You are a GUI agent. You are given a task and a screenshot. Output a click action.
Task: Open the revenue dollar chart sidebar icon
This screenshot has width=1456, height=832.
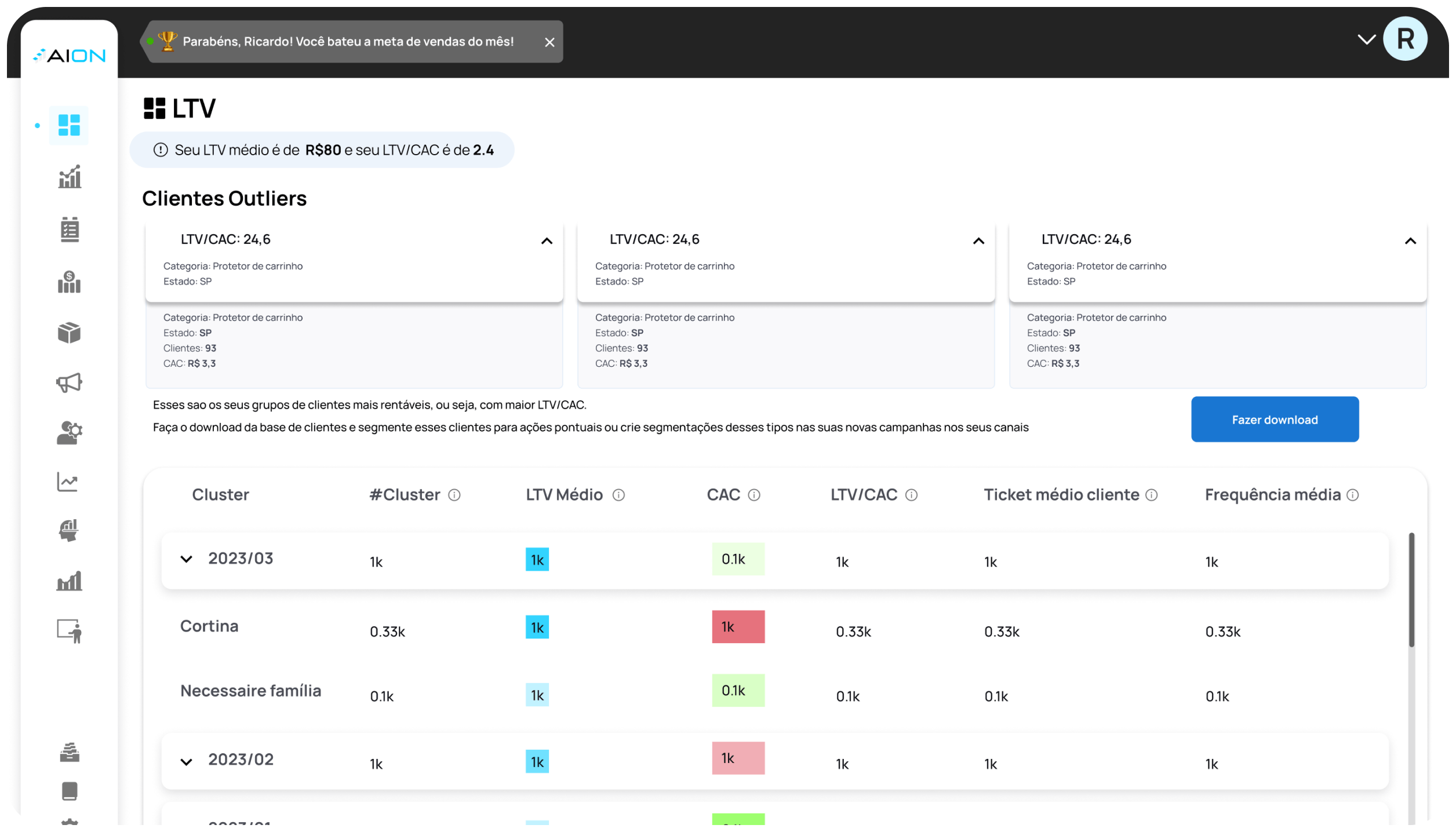point(70,282)
